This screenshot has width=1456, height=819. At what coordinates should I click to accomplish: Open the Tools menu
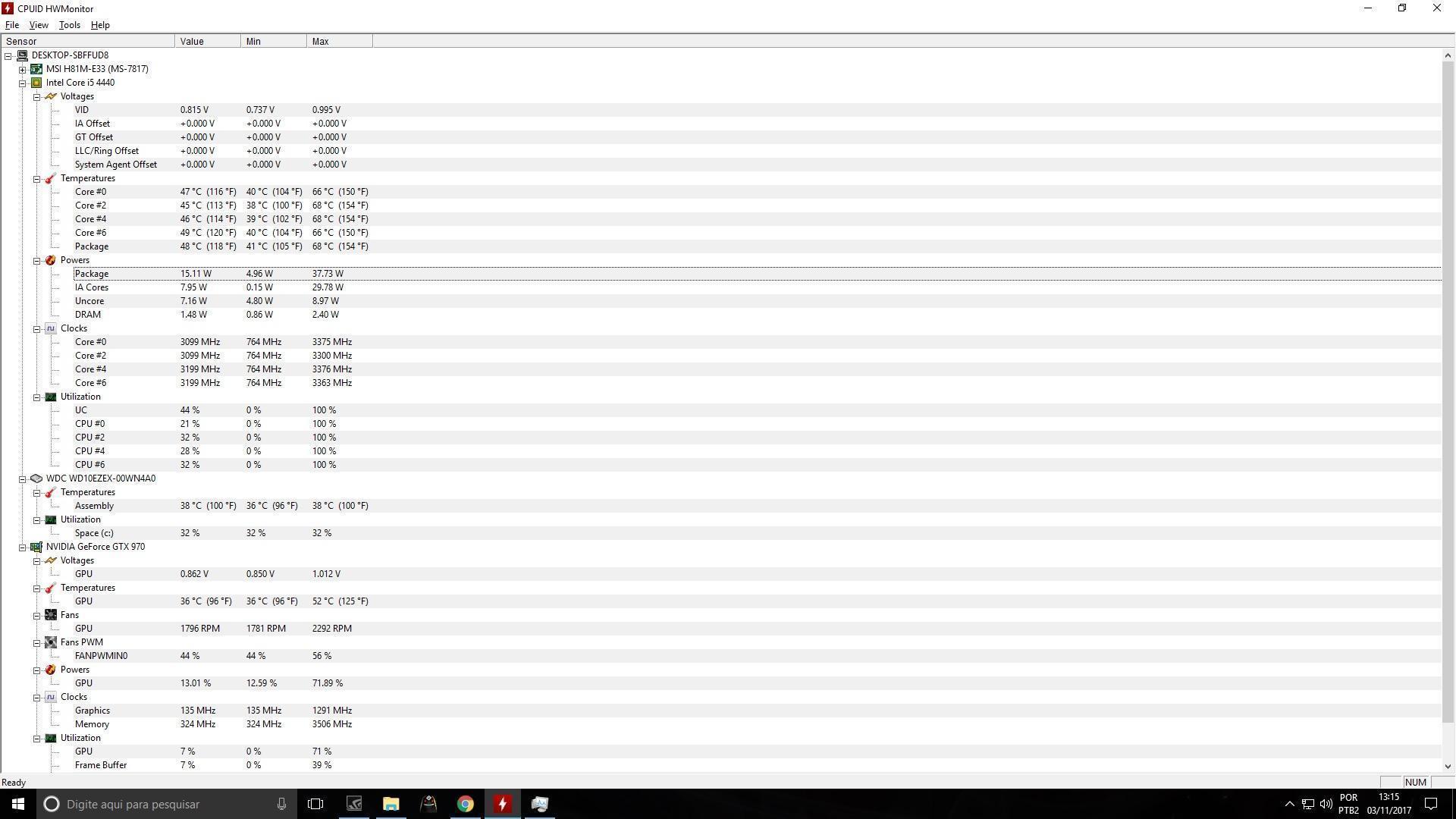pyautogui.click(x=69, y=25)
